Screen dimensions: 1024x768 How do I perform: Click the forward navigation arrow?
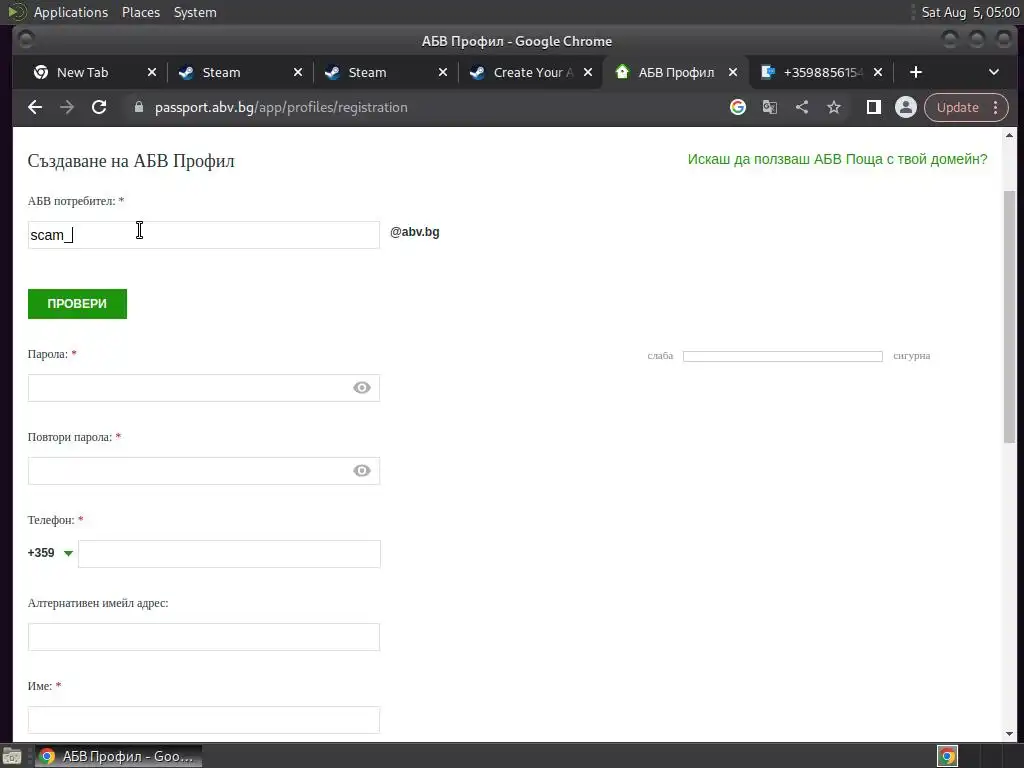pos(67,107)
